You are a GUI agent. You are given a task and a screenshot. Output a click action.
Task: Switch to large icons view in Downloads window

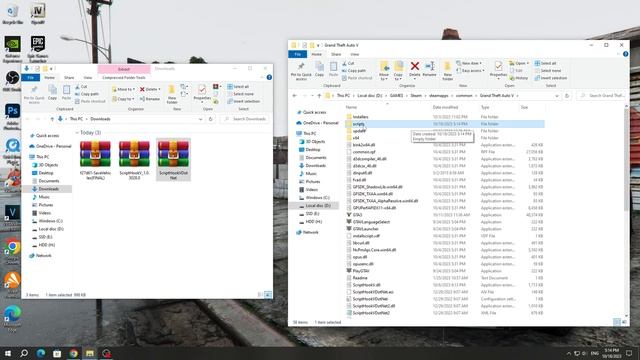click(268, 294)
